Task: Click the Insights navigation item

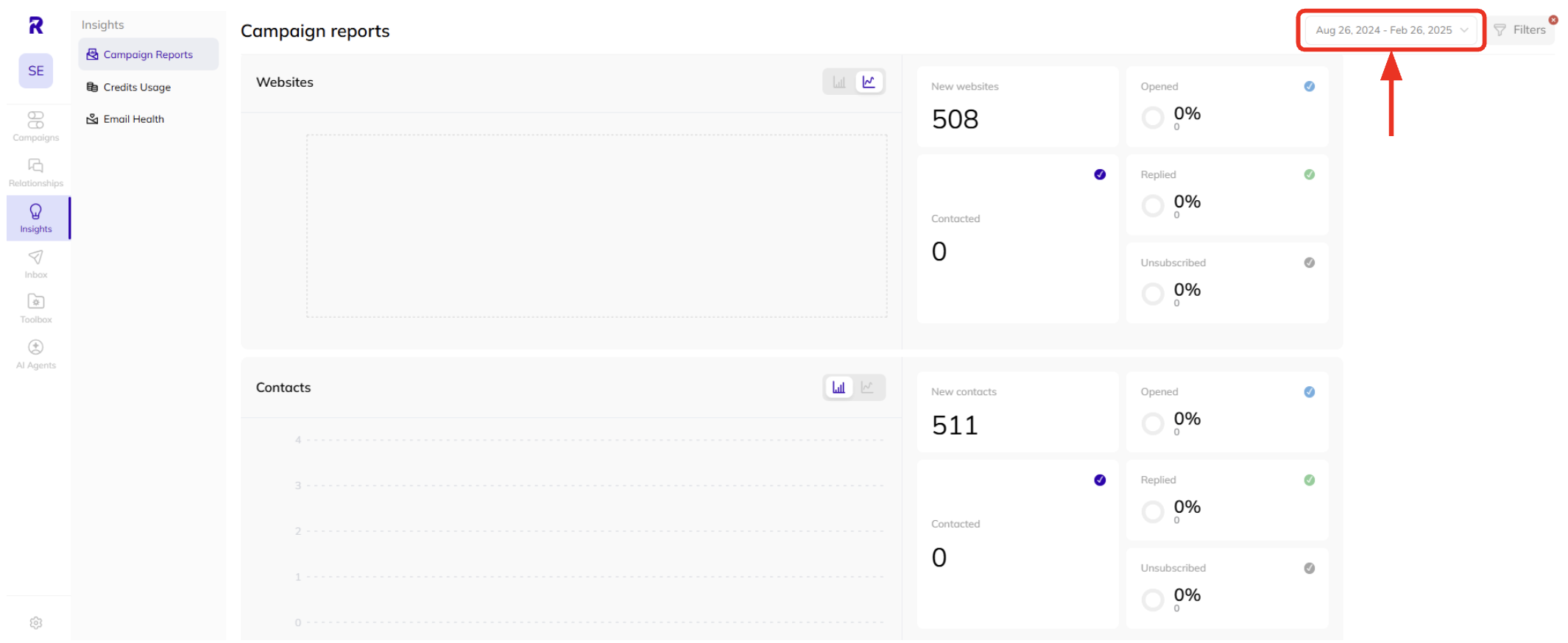Action: click(x=35, y=218)
